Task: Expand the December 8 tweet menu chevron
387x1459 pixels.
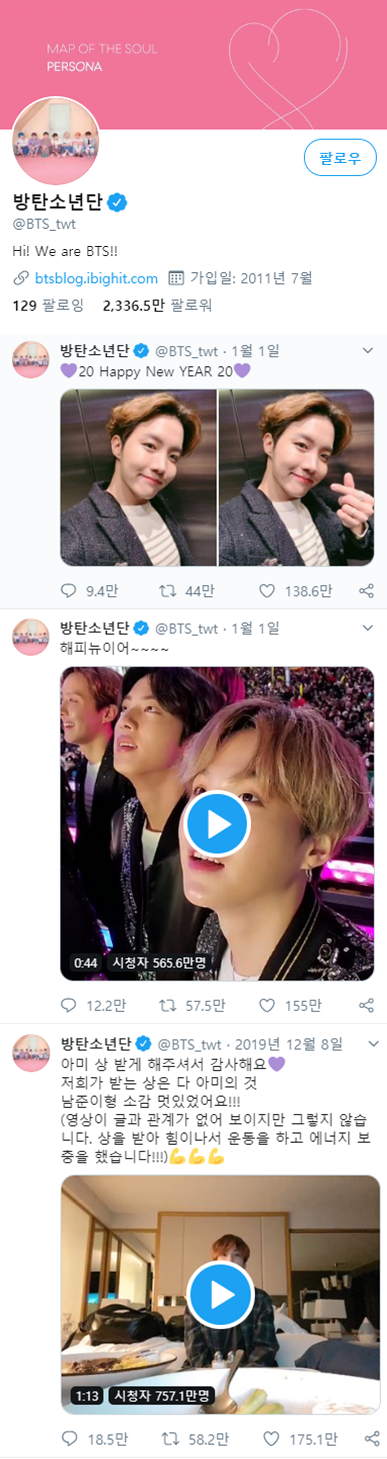Action: [x=367, y=1043]
